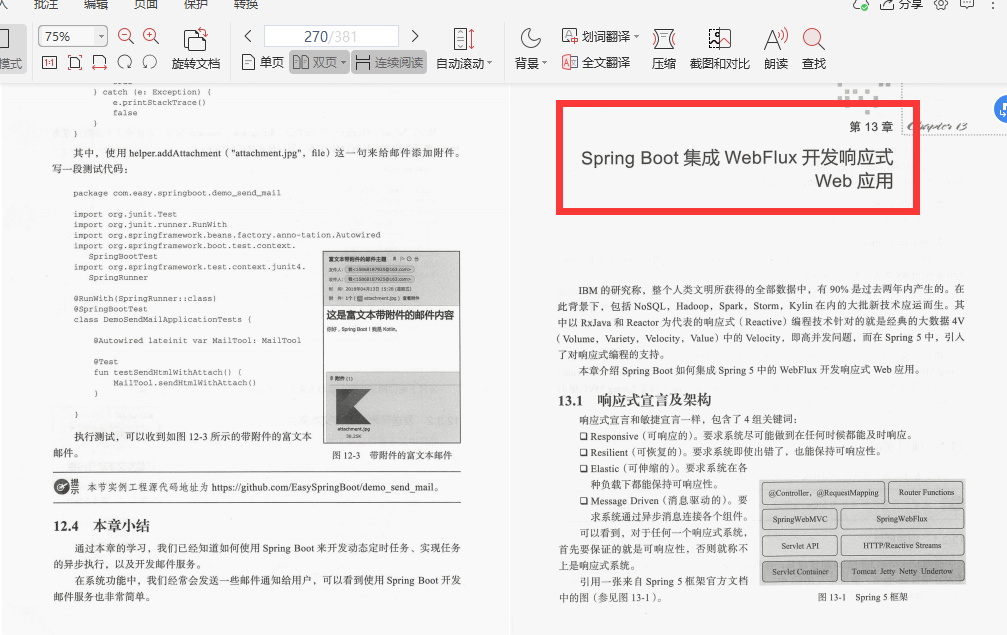Viewport: 1007px width, 635px height.
Task: Open the 压缩 compress tool
Action: point(663,50)
